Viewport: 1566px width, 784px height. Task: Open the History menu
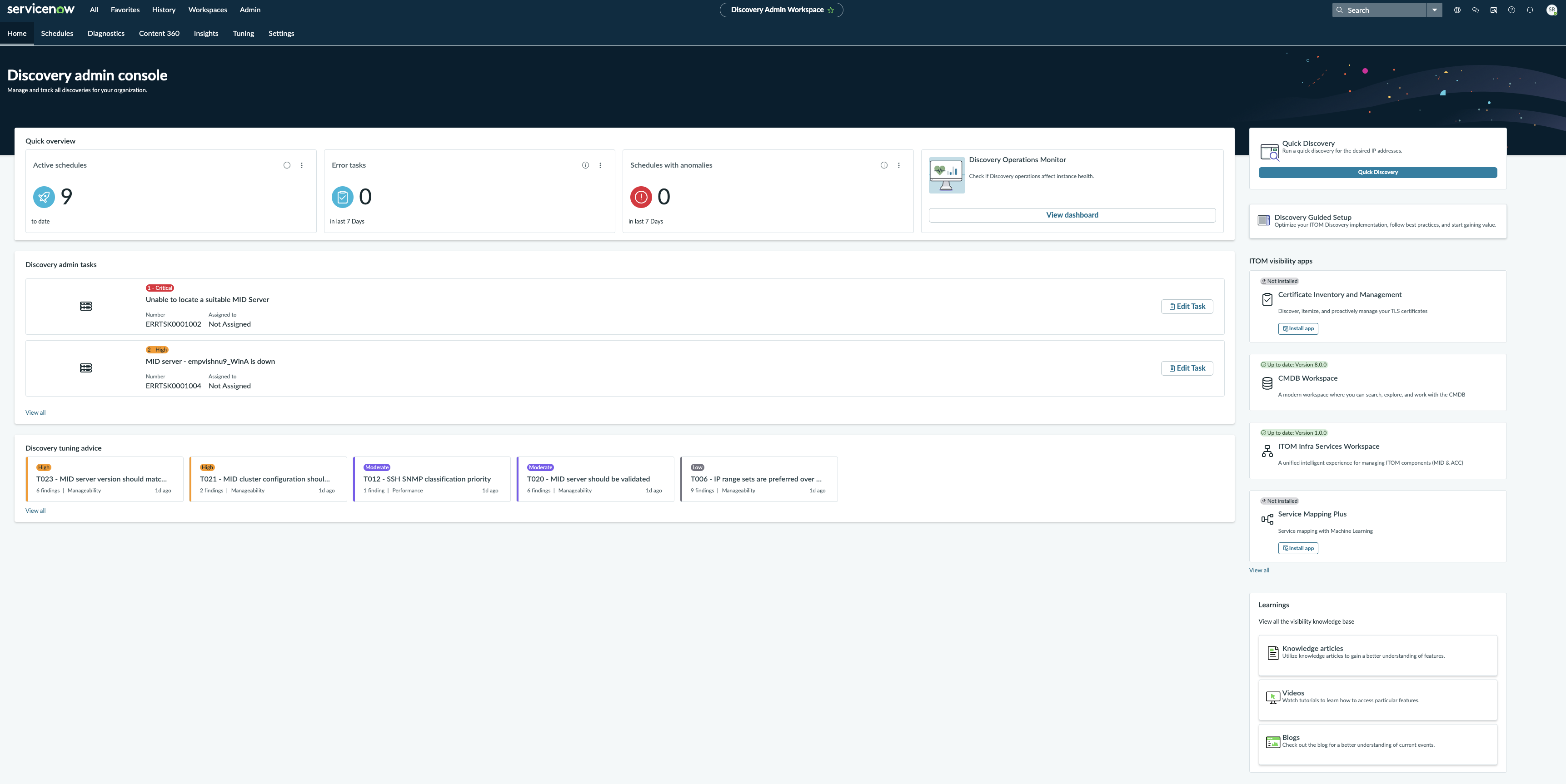164,10
